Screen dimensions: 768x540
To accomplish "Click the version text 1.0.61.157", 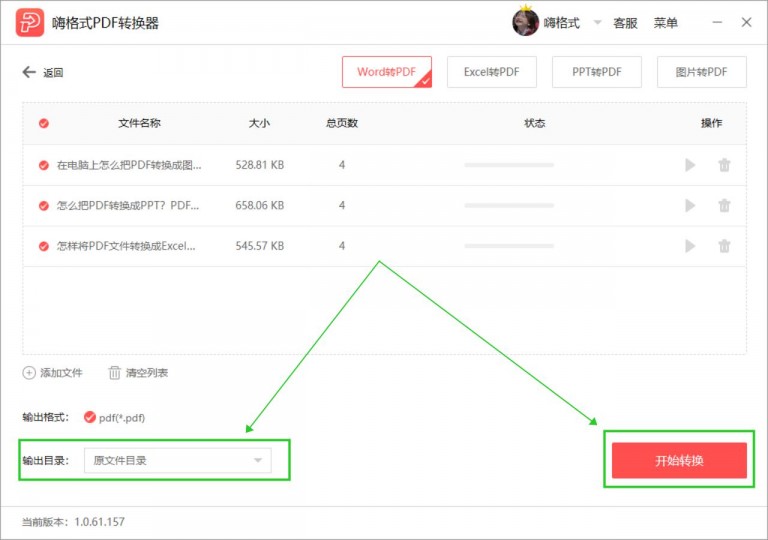I will 99,522.
